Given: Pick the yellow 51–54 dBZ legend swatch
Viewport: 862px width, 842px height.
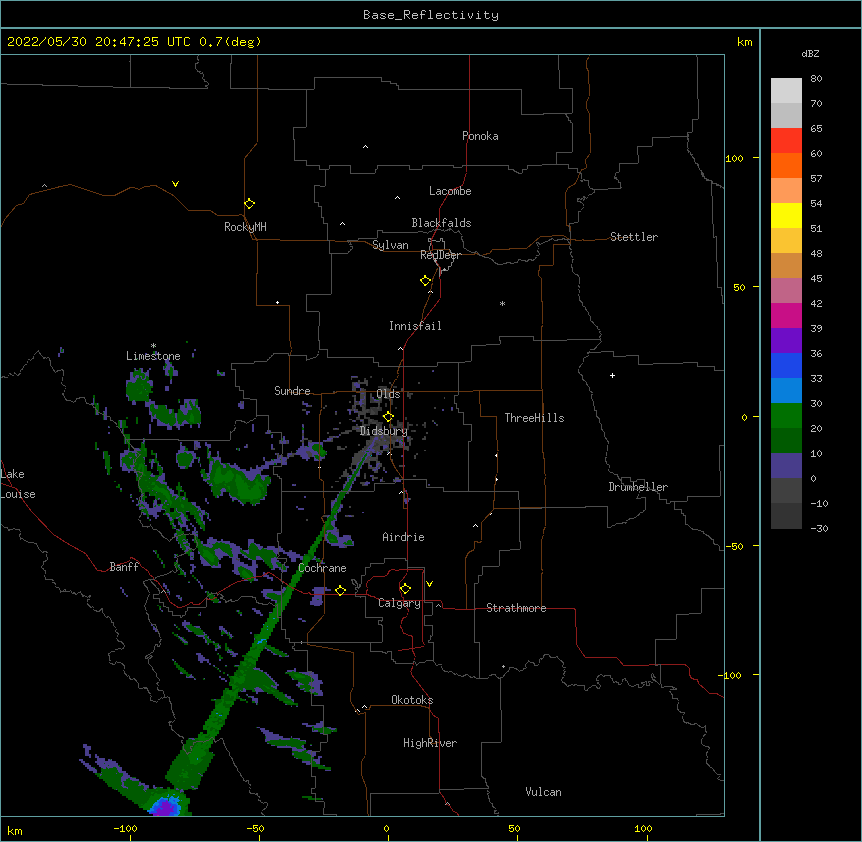Looking at the screenshot, I should (x=786, y=215).
